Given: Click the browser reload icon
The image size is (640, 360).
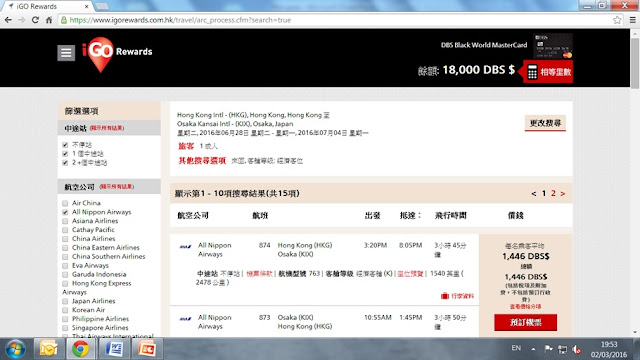Looking at the screenshot, I should coord(35,20).
